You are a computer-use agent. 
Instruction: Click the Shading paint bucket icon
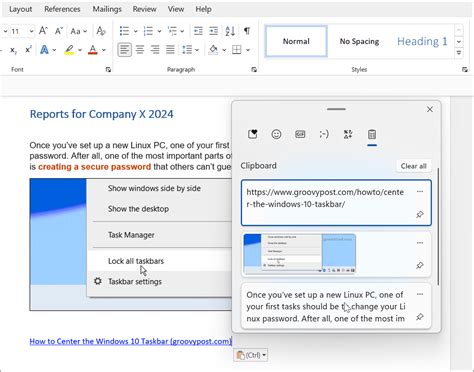point(213,50)
